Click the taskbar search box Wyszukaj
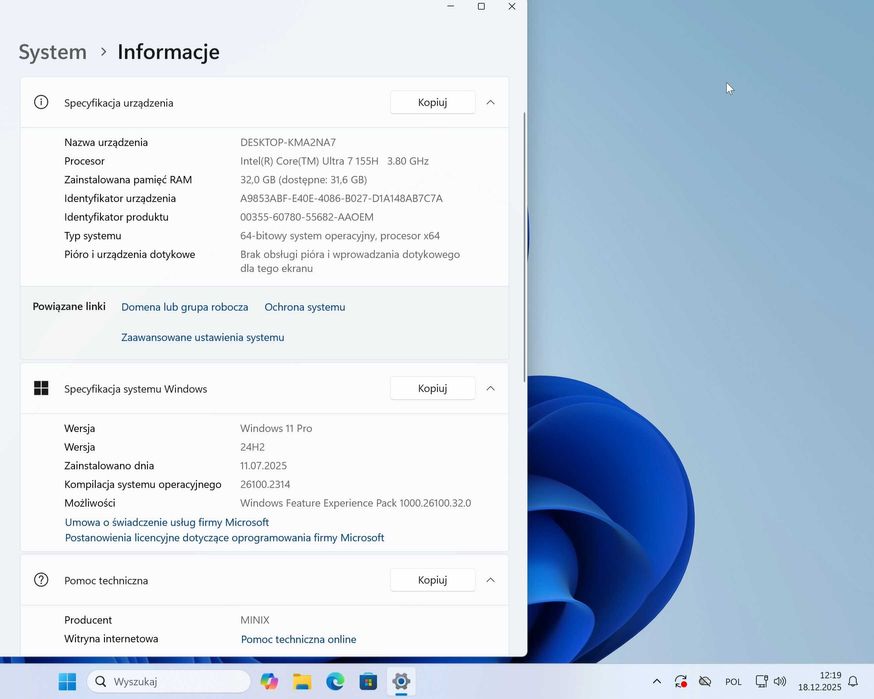 169,681
